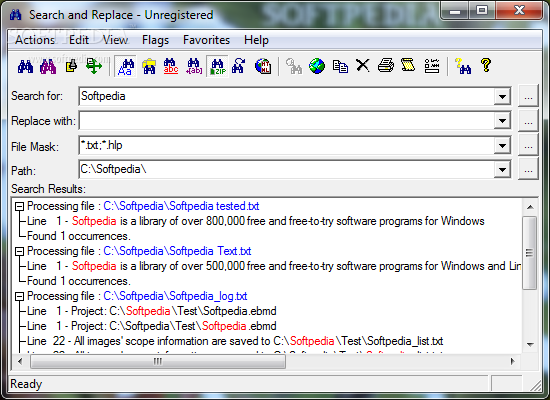
Task: Open the yellow scroll script icon
Action: click(408, 65)
